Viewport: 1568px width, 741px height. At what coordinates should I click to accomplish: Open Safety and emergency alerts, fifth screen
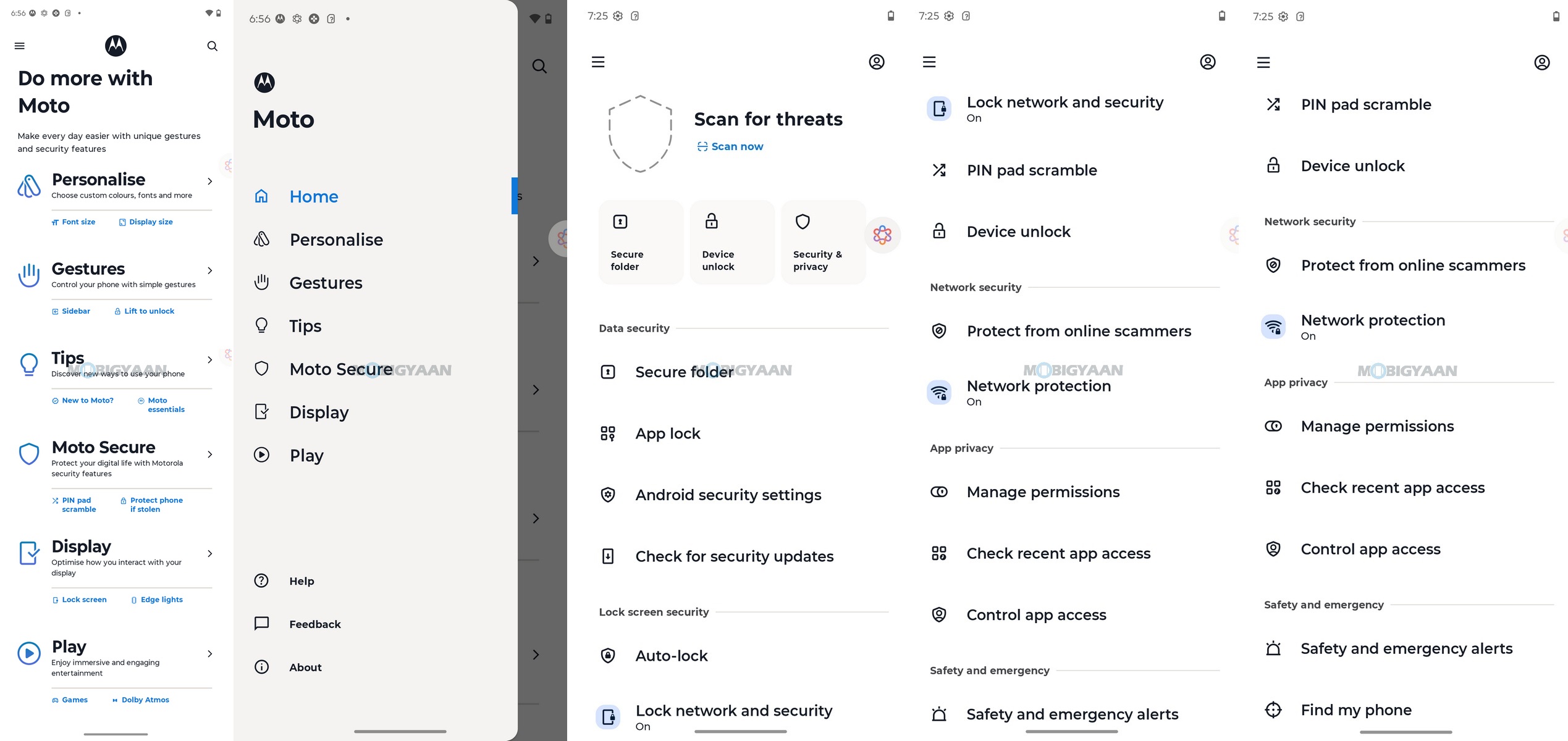(x=1406, y=648)
